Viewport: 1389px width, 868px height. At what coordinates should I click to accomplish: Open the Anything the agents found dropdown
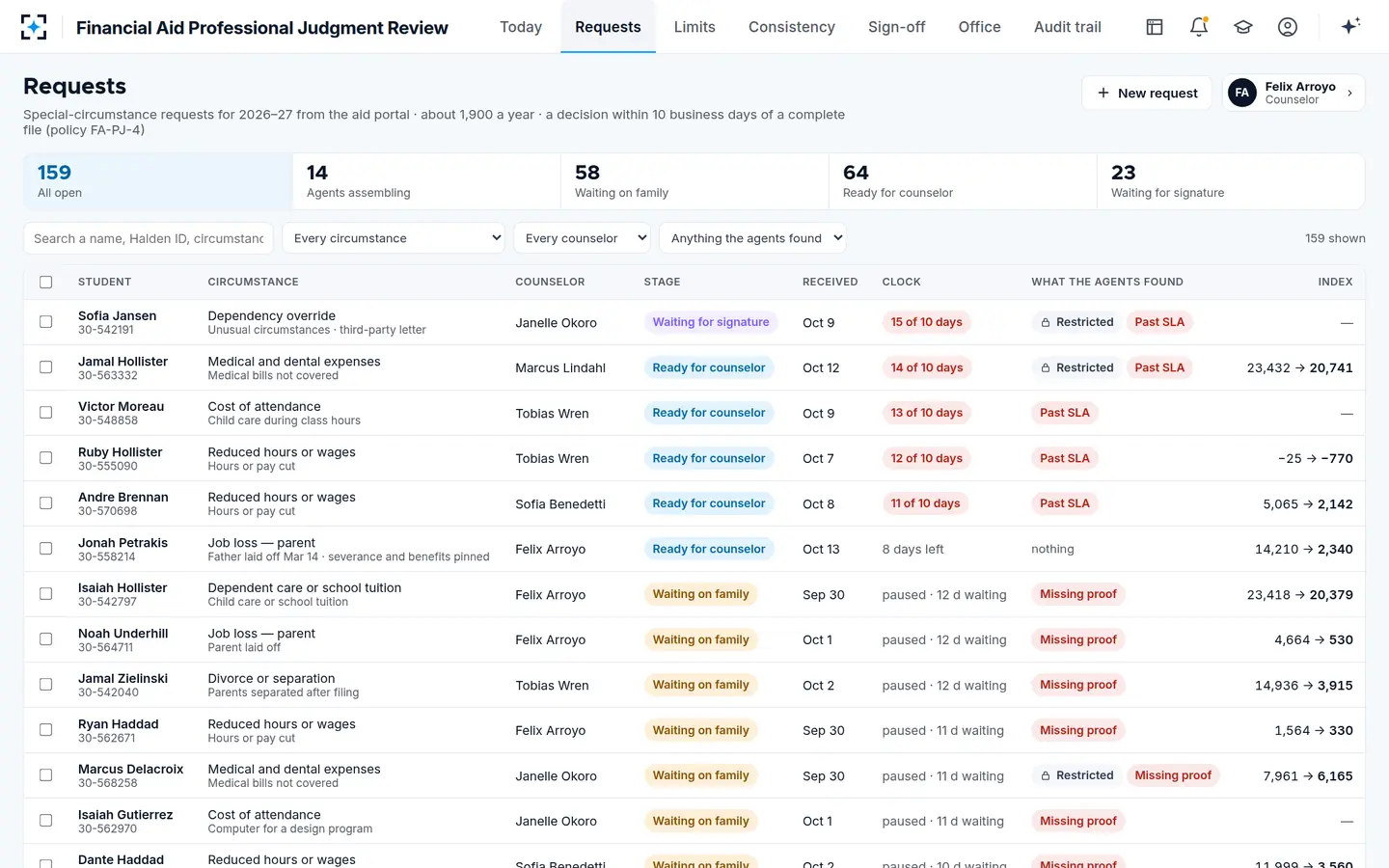pyautogui.click(x=753, y=238)
